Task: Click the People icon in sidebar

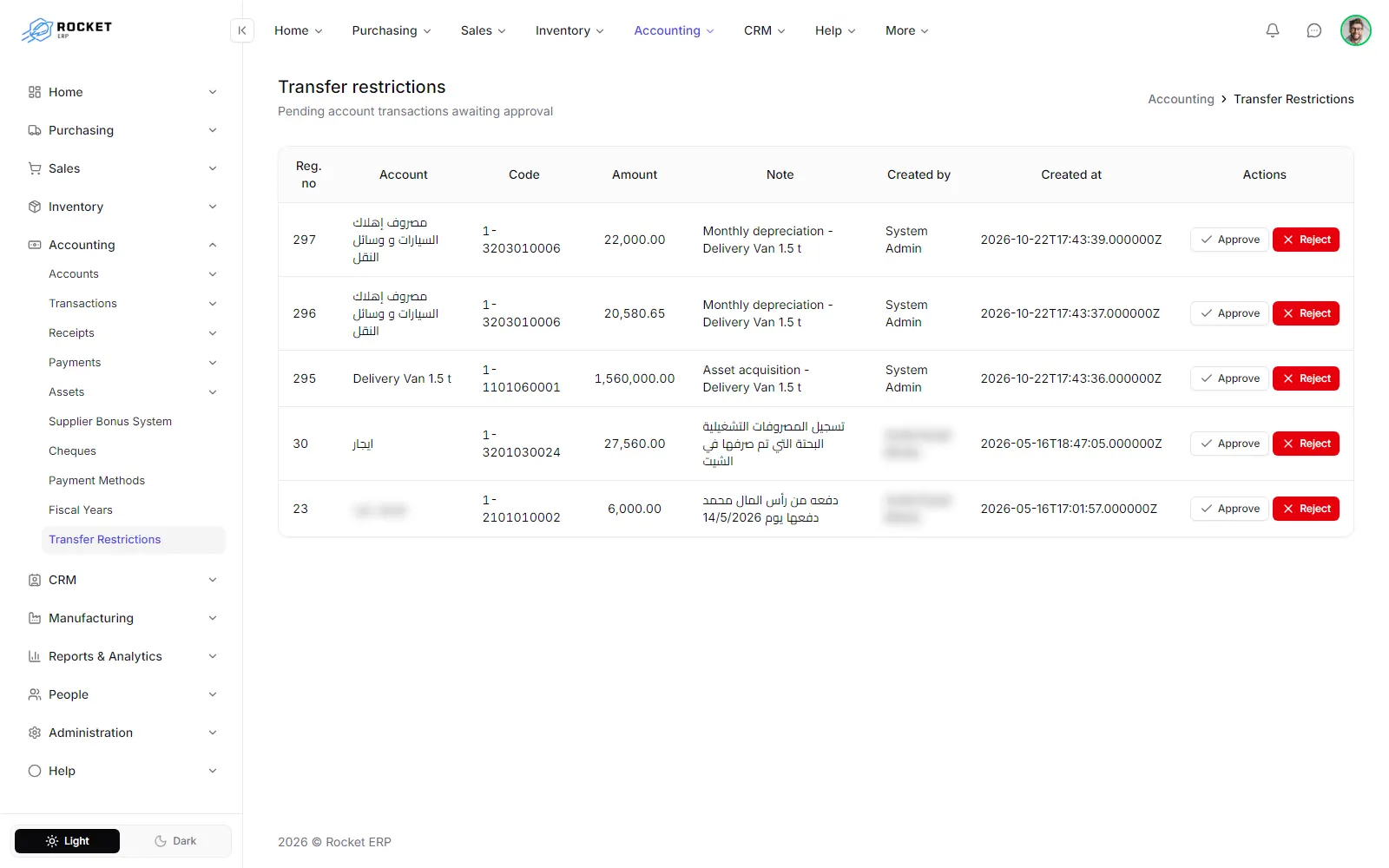Action: click(x=35, y=694)
